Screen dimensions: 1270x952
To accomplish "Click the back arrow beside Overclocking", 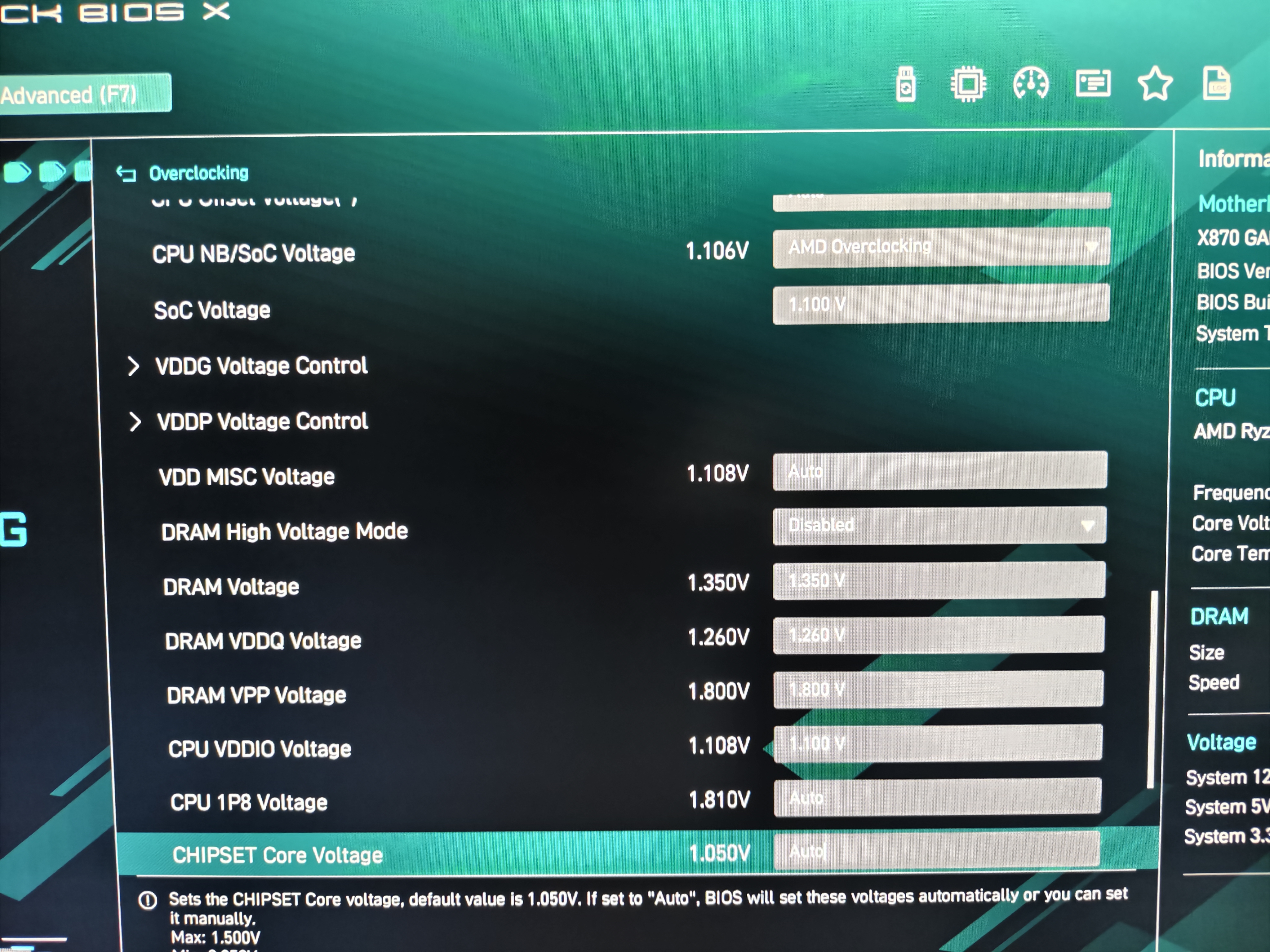I will pyautogui.click(x=126, y=173).
